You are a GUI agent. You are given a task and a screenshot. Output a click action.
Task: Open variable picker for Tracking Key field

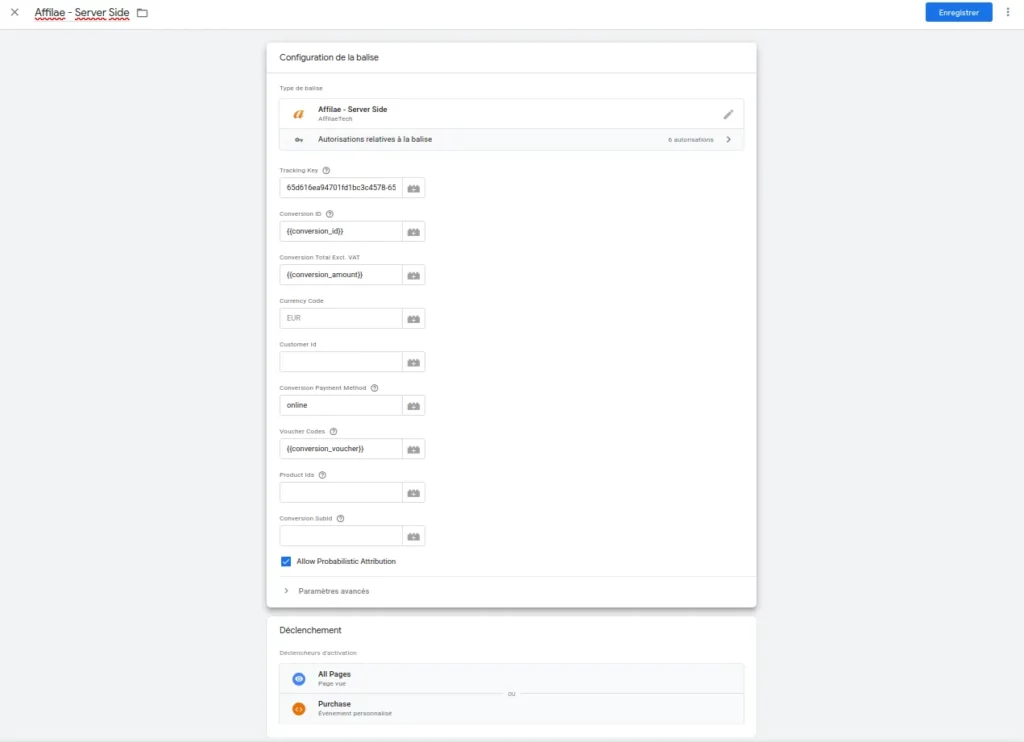pyautogui.click(x=413, y=188)
